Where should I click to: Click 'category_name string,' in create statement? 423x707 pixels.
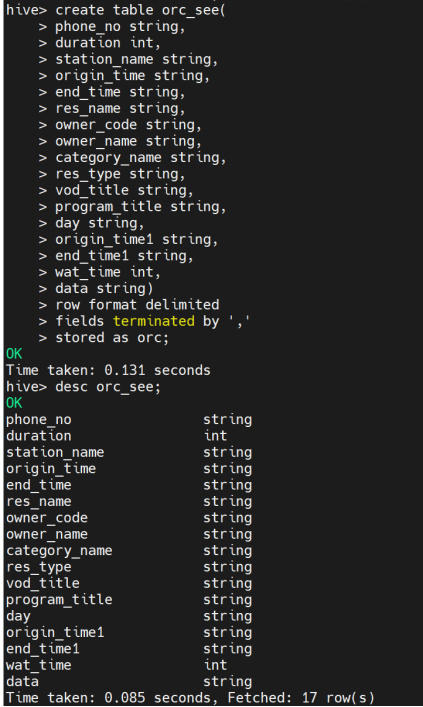pos(141,157)
